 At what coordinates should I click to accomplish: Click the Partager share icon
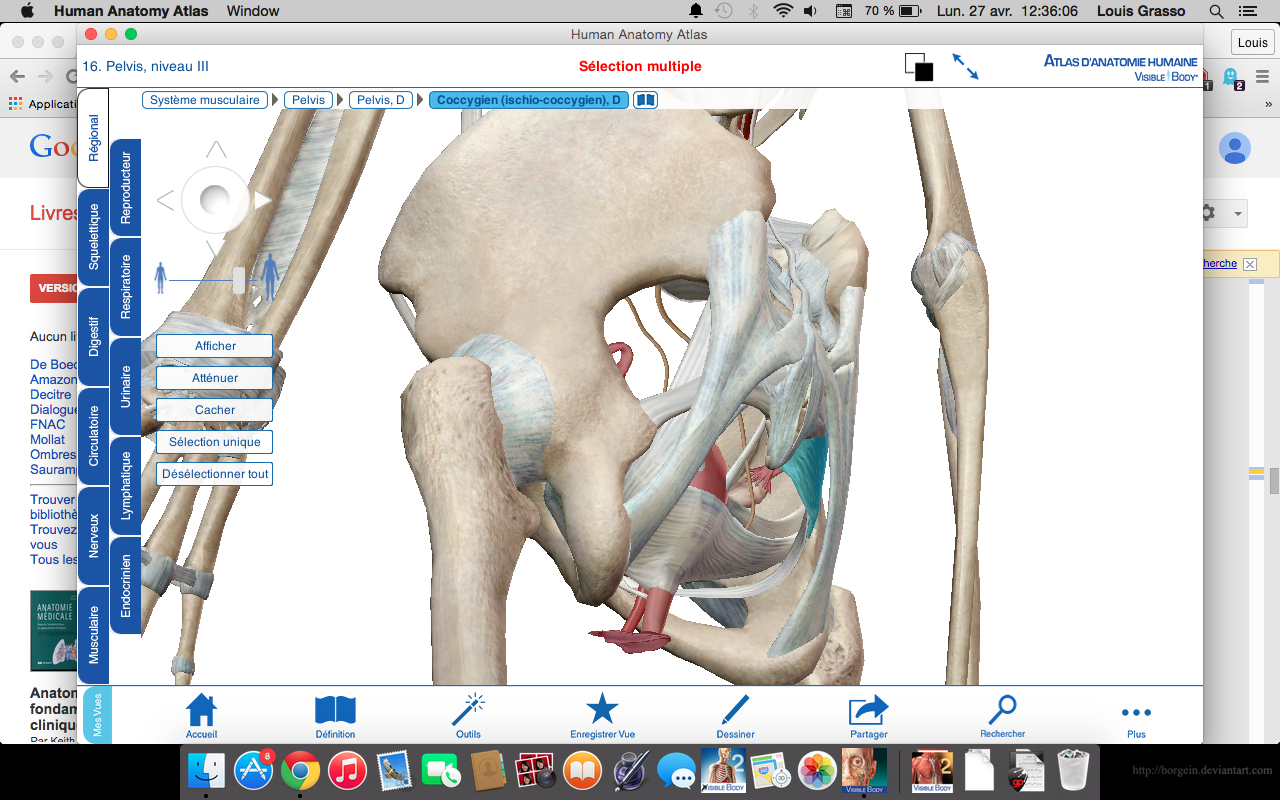[x=868, y=712]
